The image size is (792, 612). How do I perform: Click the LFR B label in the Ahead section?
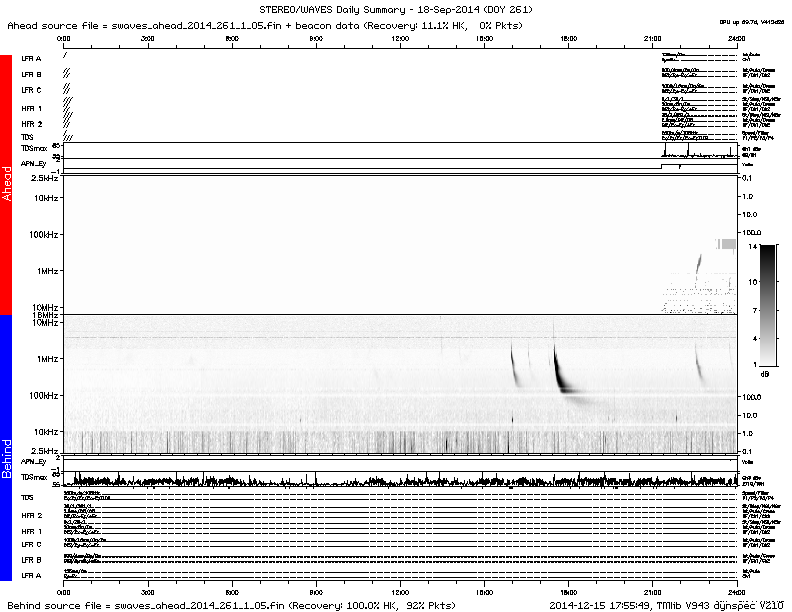pos(31,74)
